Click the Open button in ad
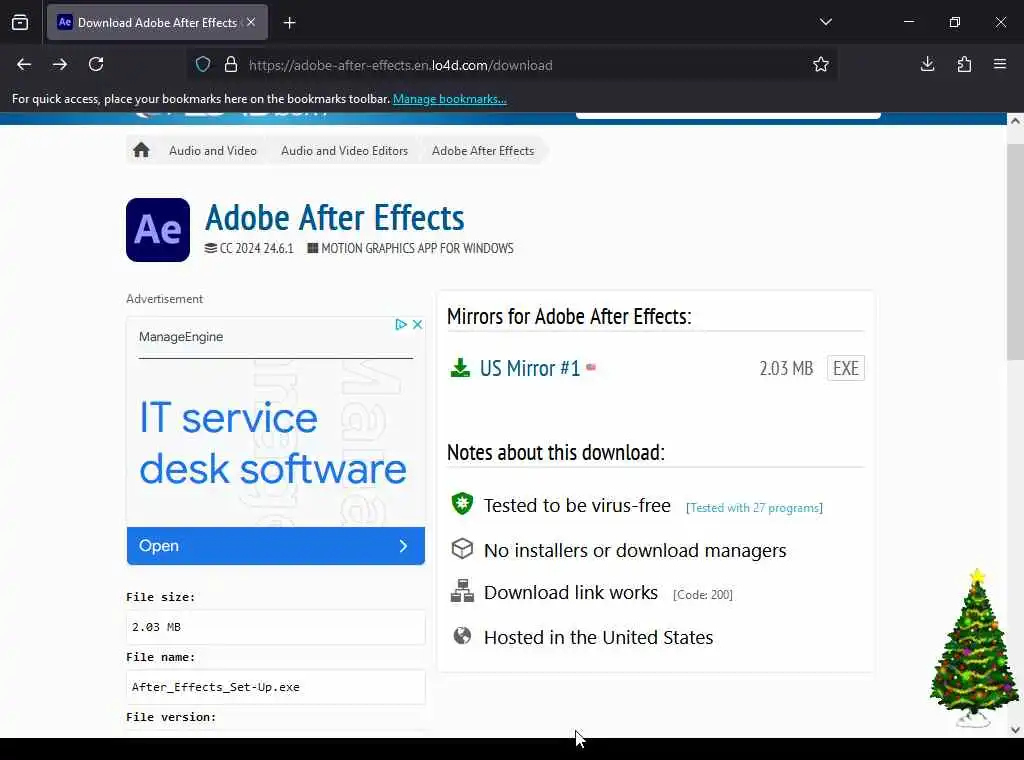The image size is (1024, 760). click(276, 546)
